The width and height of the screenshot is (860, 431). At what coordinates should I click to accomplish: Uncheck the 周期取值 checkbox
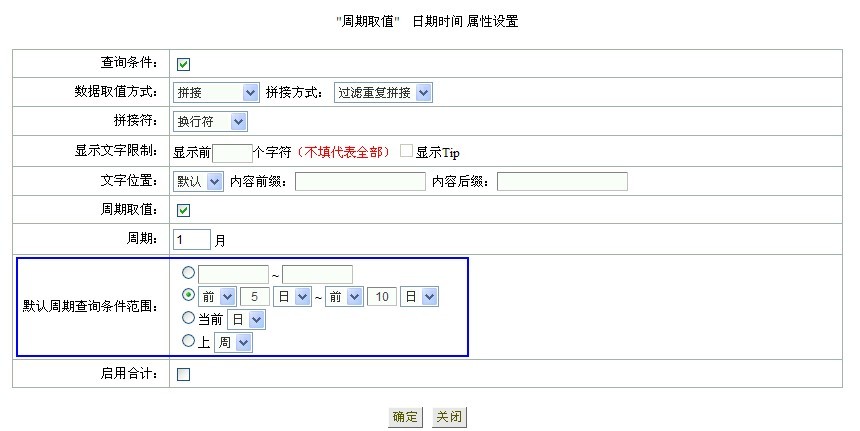click(x=184, y=211)
